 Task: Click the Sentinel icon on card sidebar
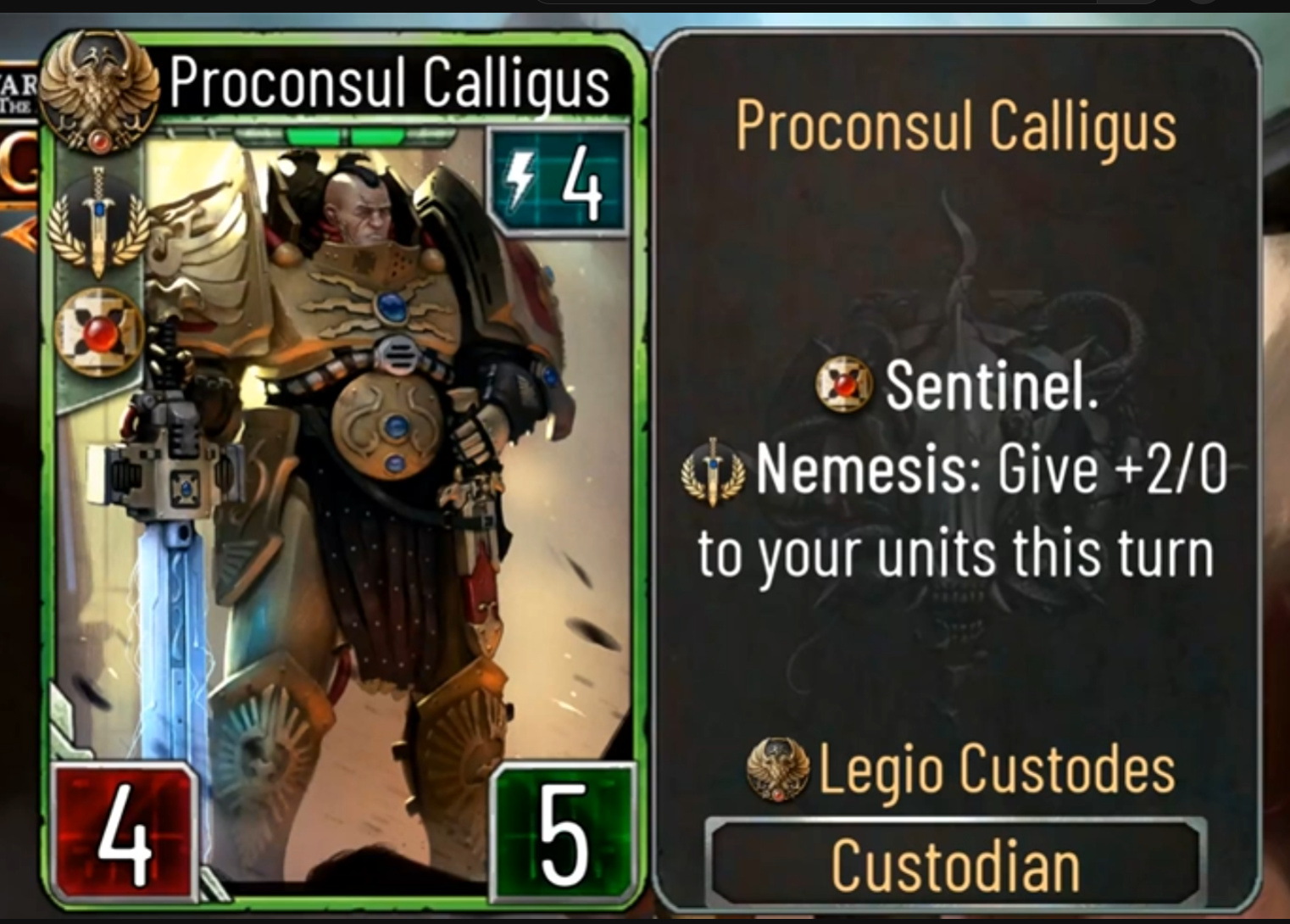pos(98,332)
